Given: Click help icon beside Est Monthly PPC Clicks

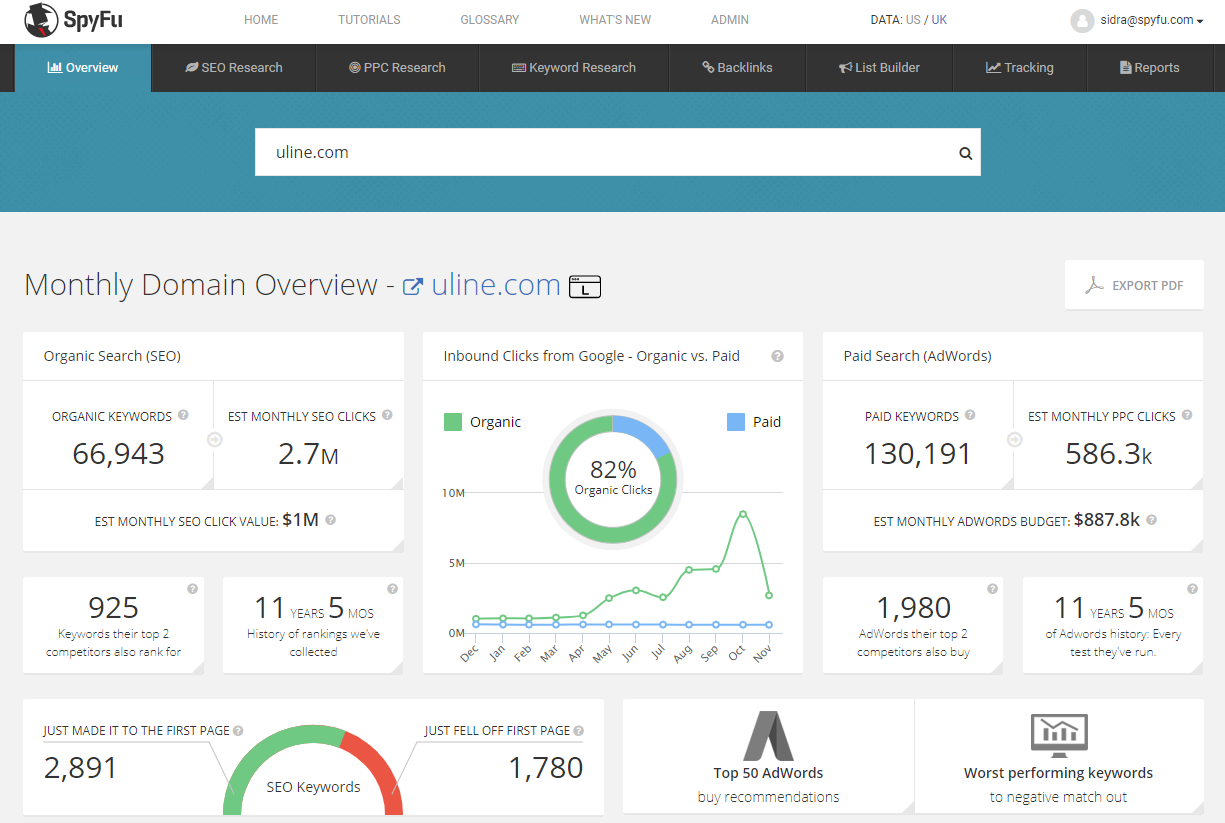Looking at the screenshot, I should click(1186, 416).
